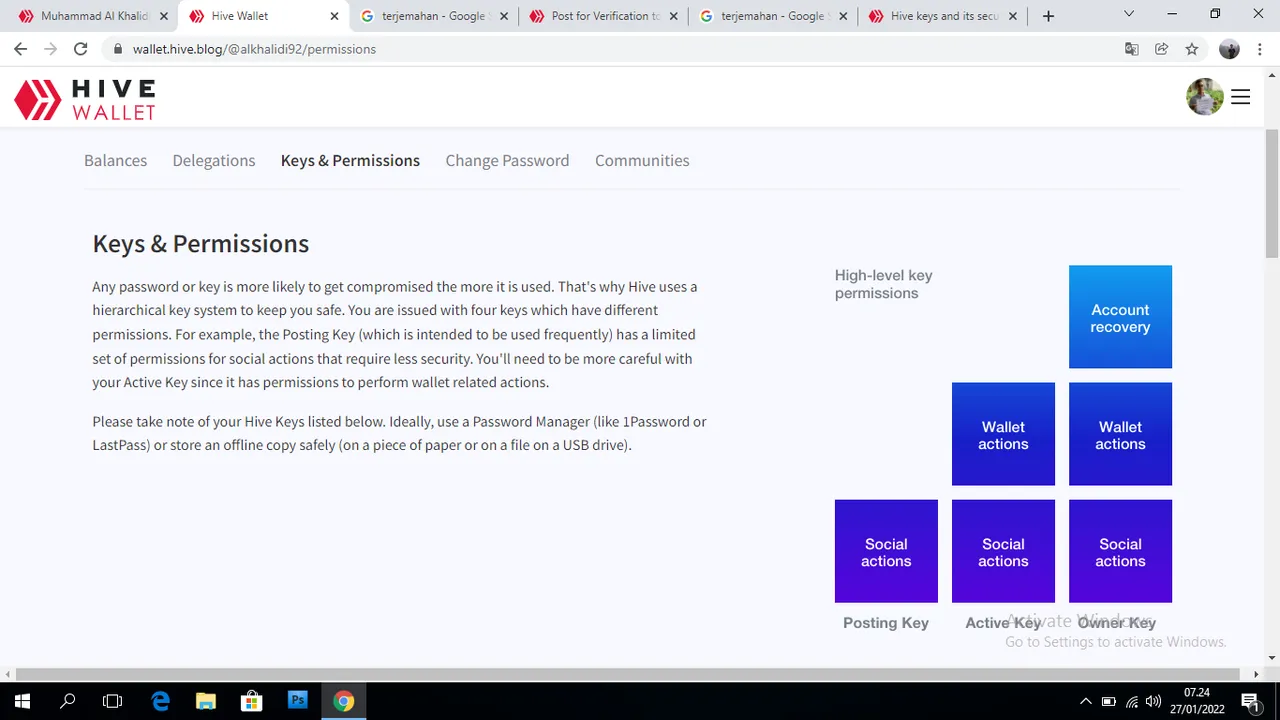The width and height of the screenshot is (1280, 720).
Task: Open Chrome three-dot menu
Action: click(x=1259, y=49)
